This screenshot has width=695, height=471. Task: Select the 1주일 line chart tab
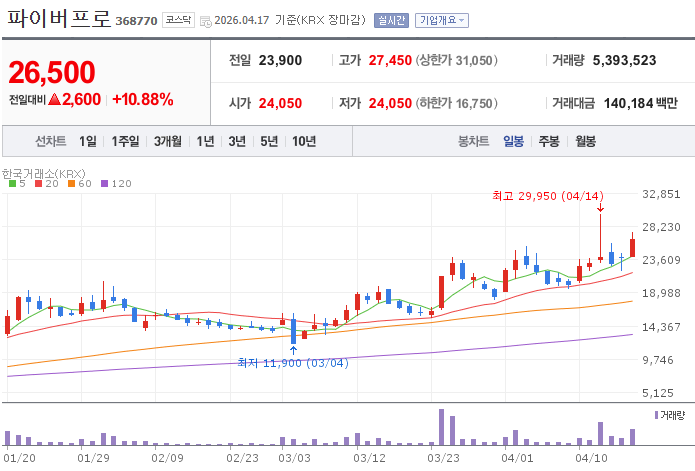point(125,141)
